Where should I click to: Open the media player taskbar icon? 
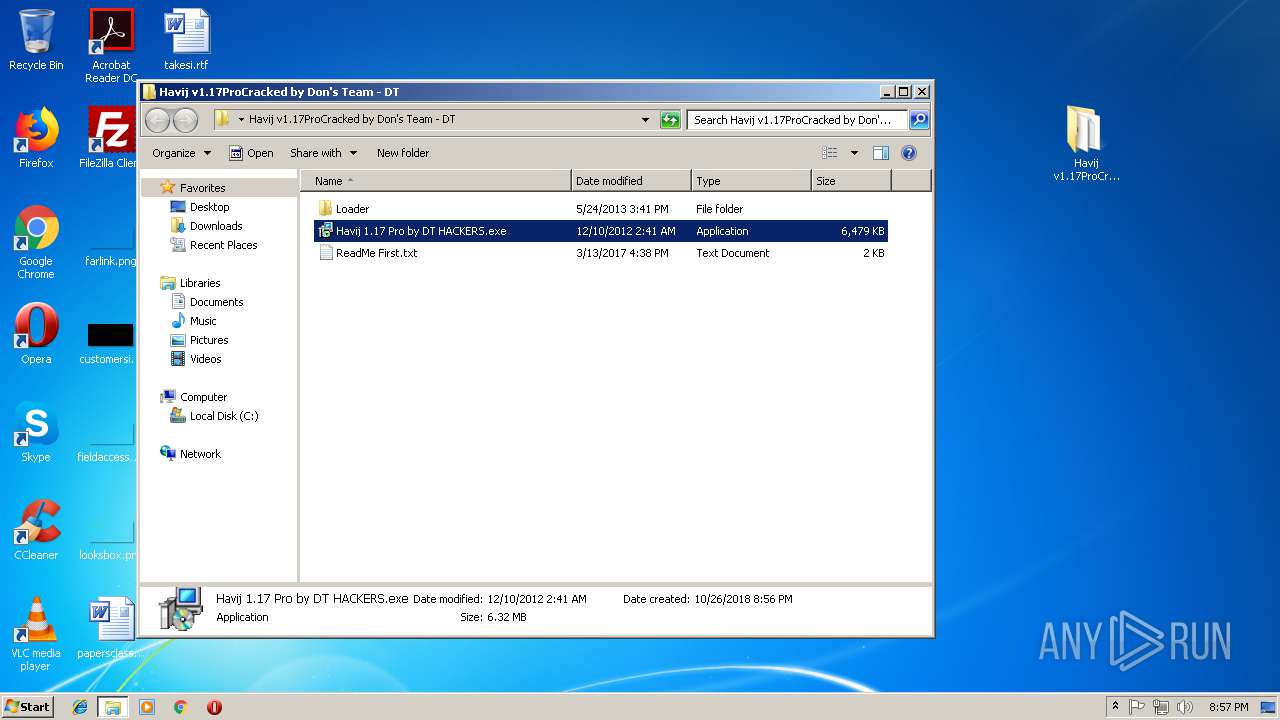[x=147, y=707]
